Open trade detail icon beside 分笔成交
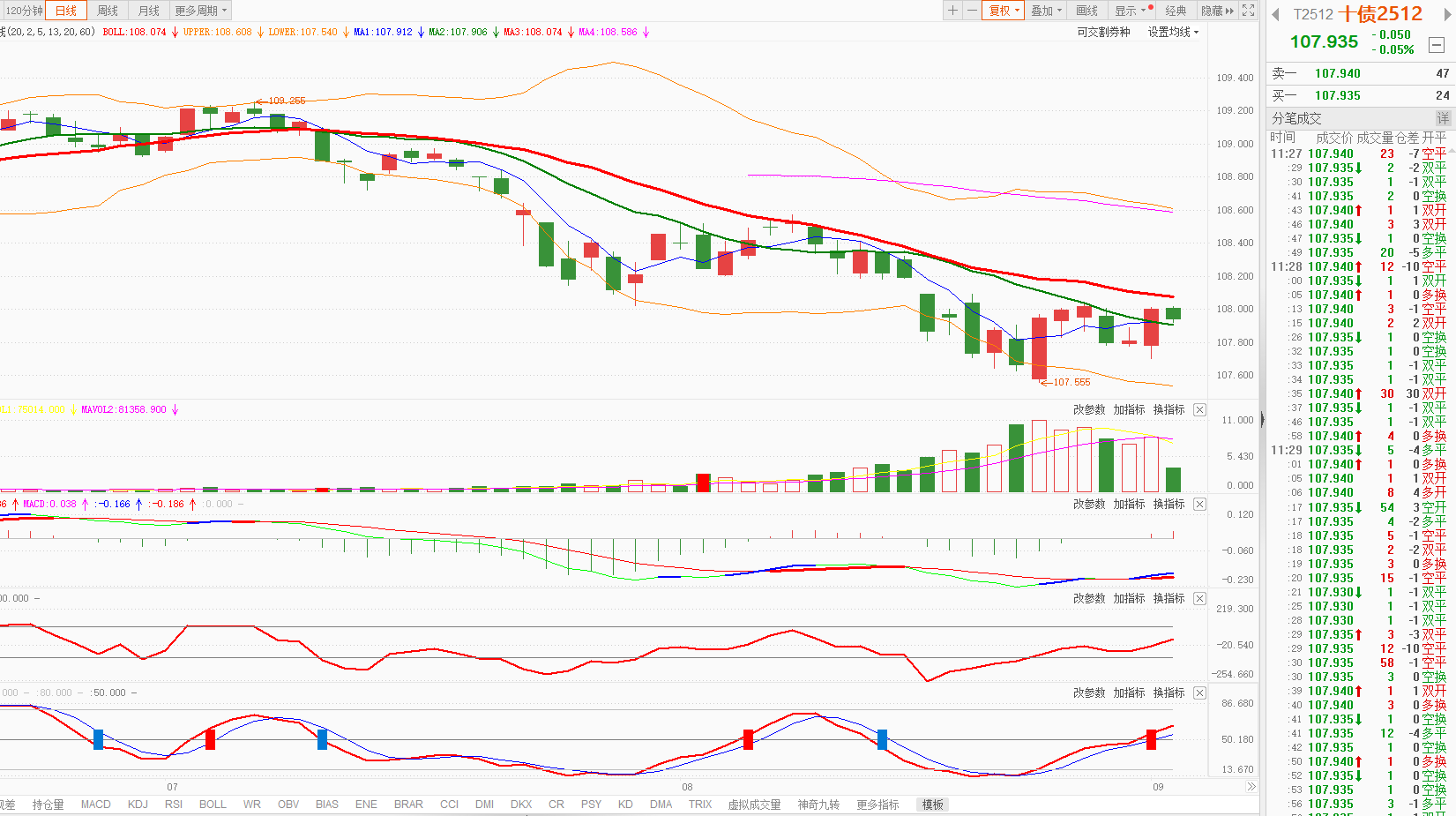This screenshot has width=1456, height=816. click(1443, 118)
